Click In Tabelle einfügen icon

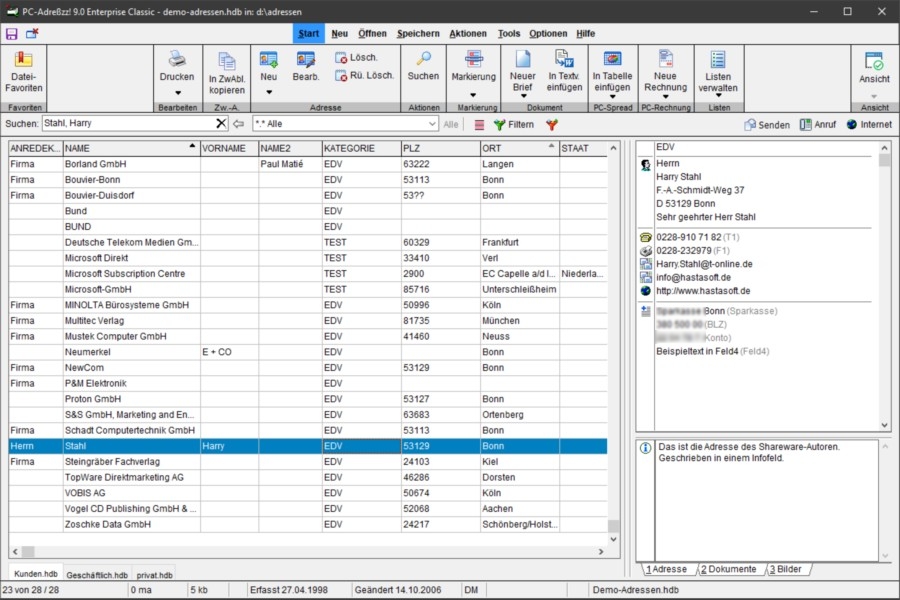612,59
